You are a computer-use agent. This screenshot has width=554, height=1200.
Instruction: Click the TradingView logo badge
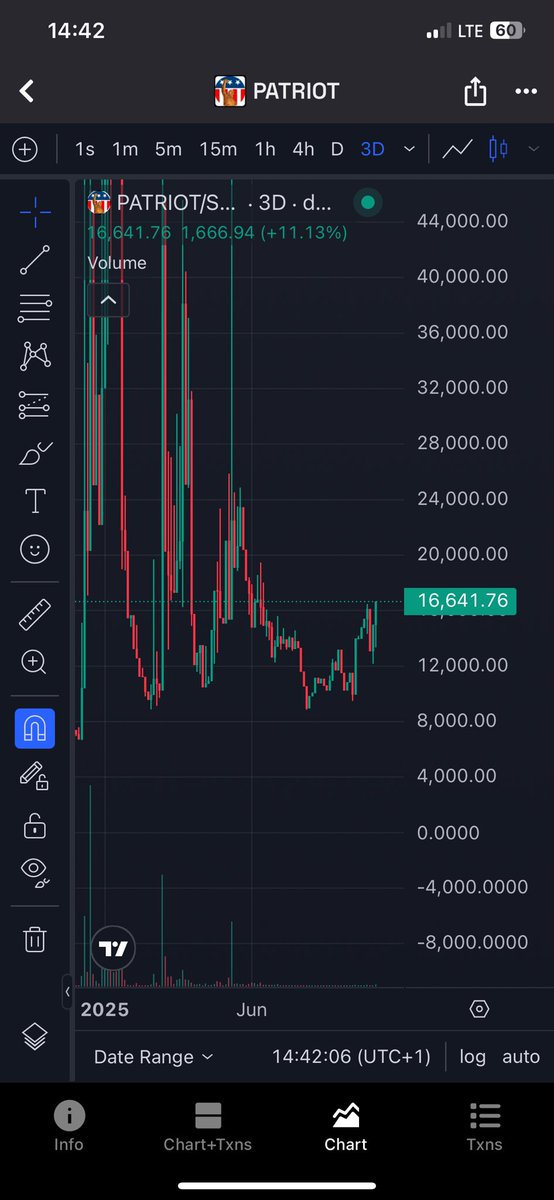point(113,948)
